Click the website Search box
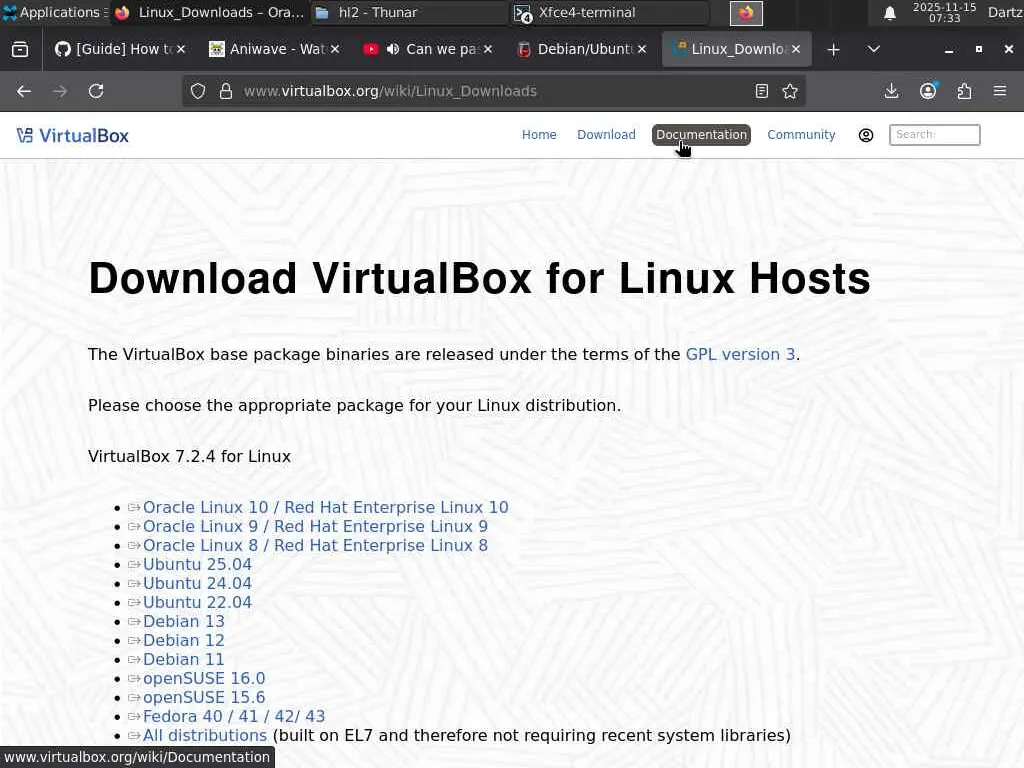1024x768 pixels. point(934,135)
